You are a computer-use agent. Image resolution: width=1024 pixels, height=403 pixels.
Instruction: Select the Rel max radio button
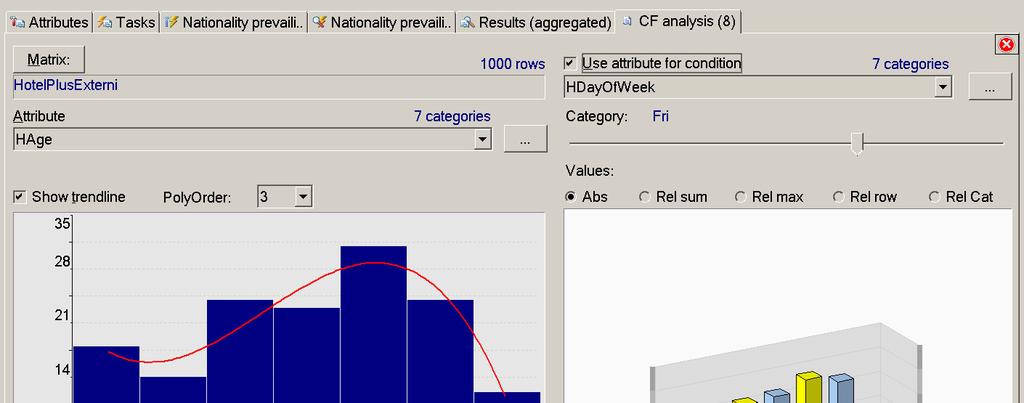[x=741, y=197]
